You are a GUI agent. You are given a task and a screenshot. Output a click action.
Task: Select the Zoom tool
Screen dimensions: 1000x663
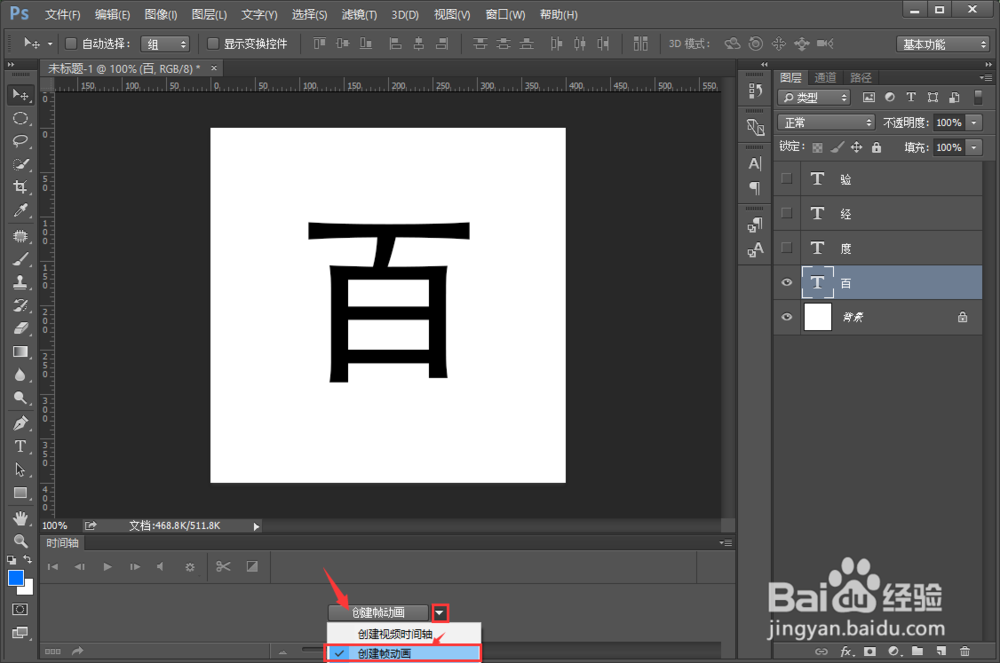21,398
